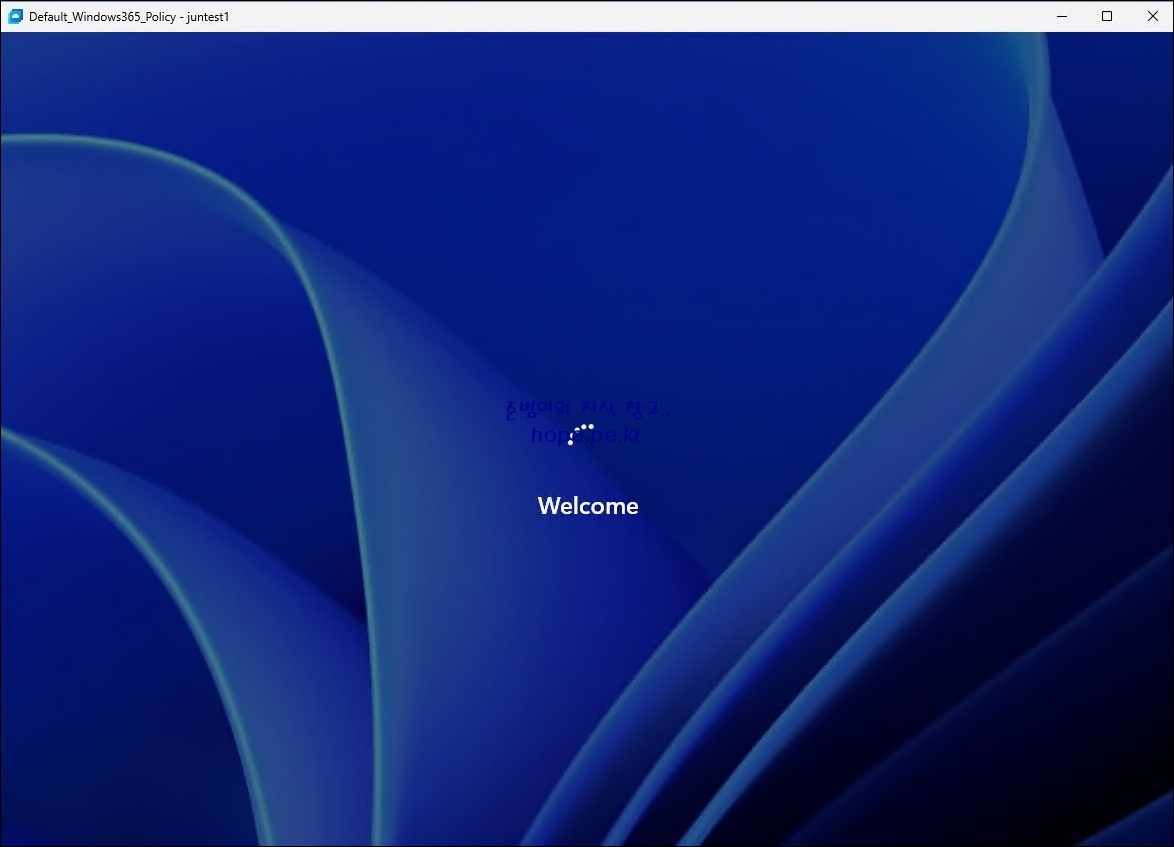Screen dimensions: 1174x847
Task: Click the loading spinner above Welcome
Action: tap(581, 434)
